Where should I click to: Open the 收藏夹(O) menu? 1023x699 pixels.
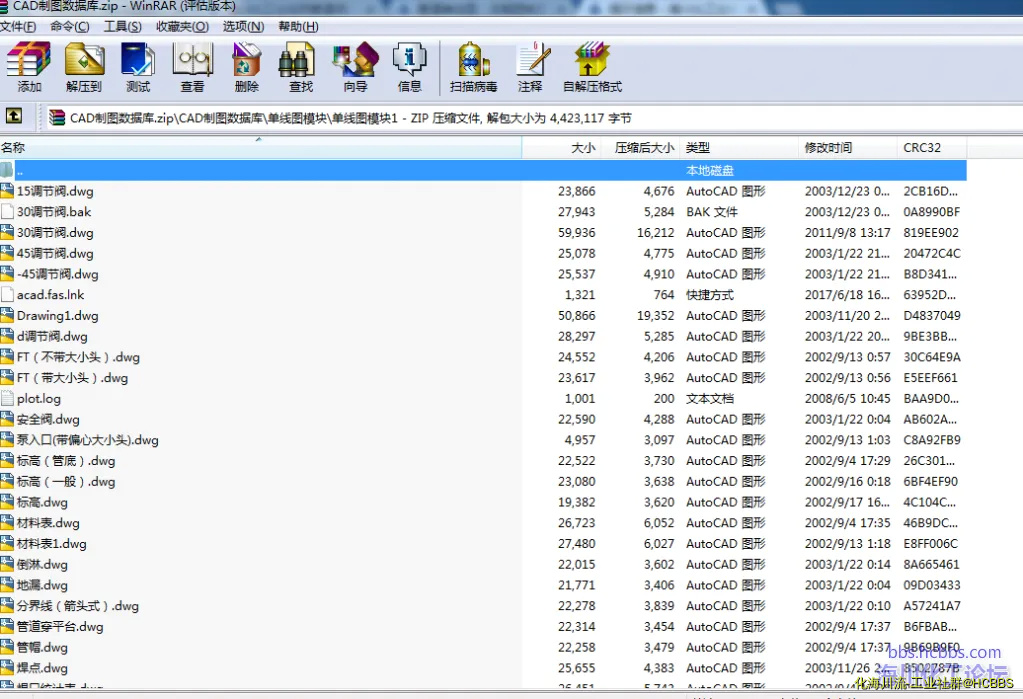click(x=183, y=27)
